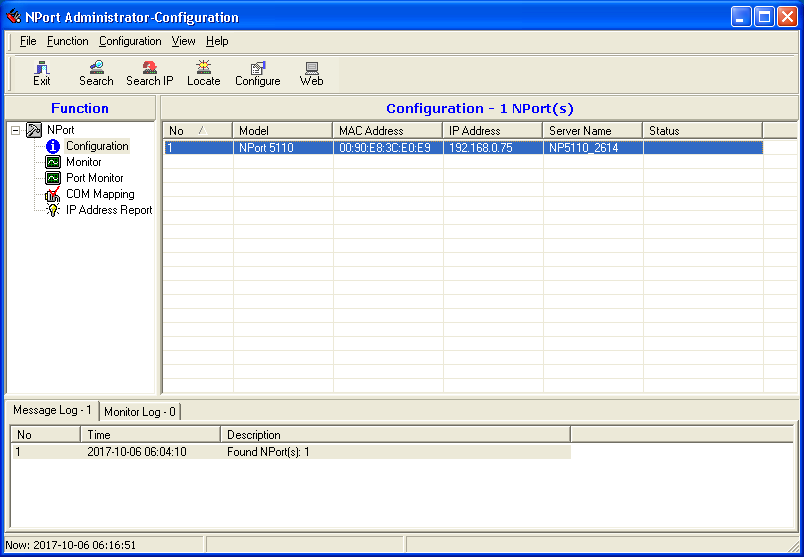Select the Port Monitor tree item label

(x=95, y=178)
